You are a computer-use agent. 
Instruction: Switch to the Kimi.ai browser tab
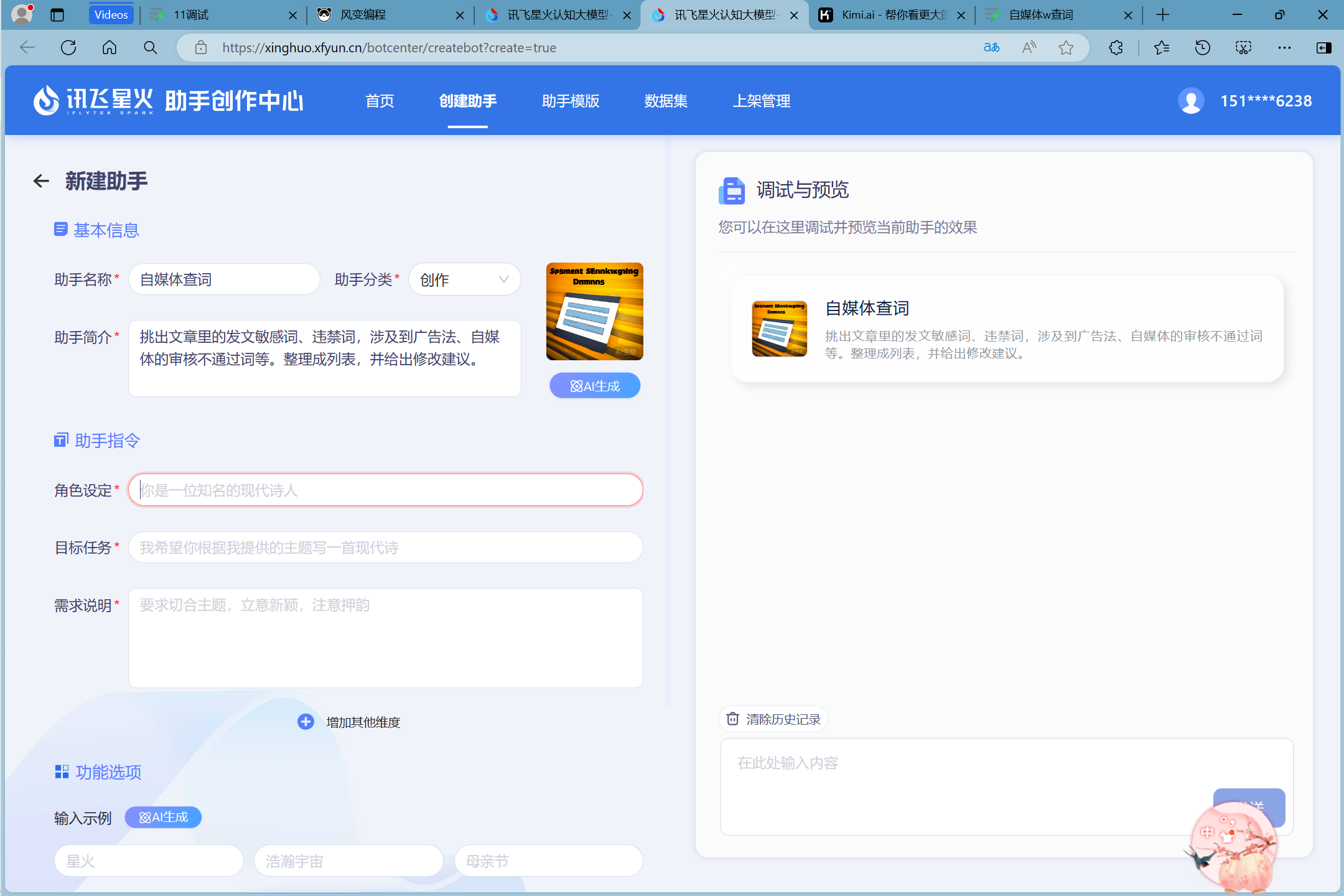pos(891,15)
